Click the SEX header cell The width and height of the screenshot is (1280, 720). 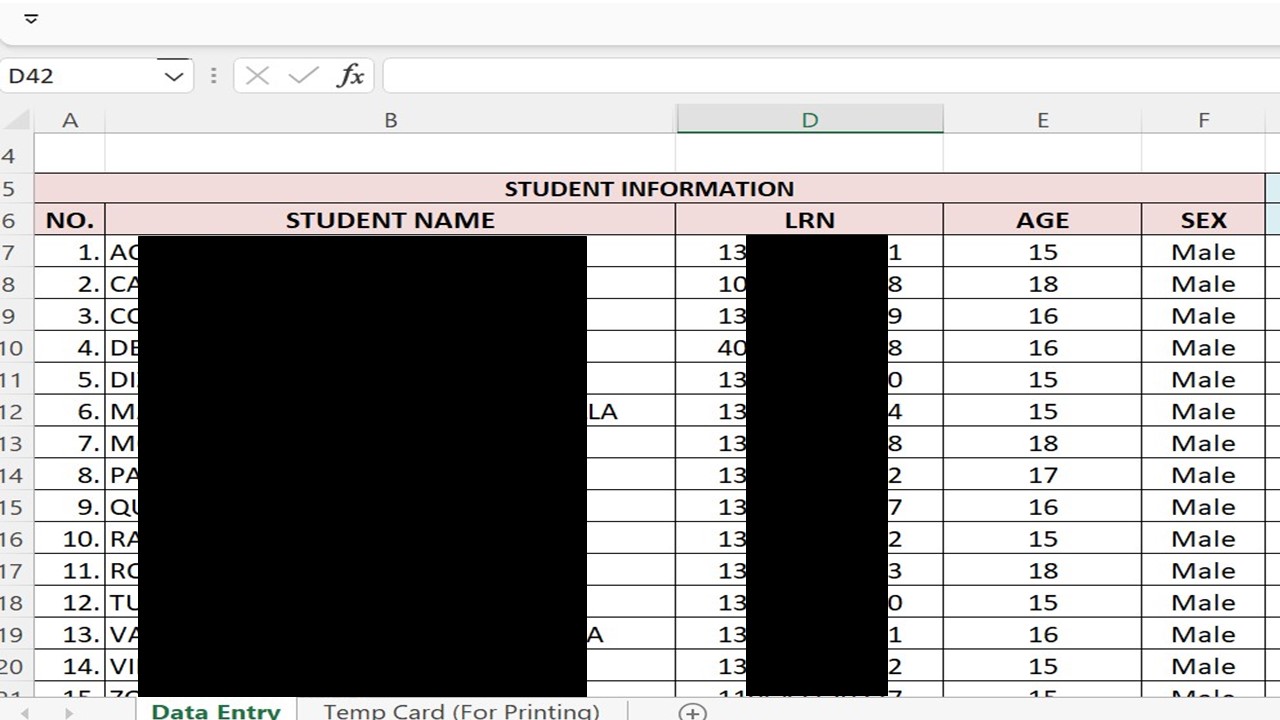1203,220
